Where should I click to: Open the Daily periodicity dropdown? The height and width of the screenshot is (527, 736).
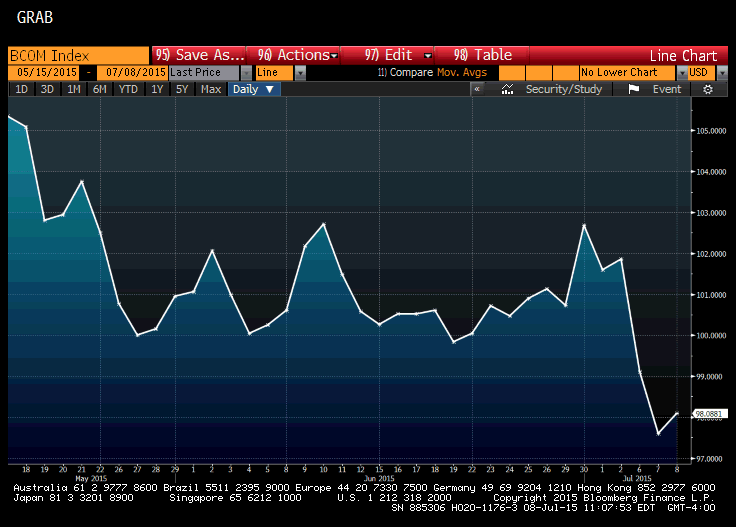click(254, 89)
